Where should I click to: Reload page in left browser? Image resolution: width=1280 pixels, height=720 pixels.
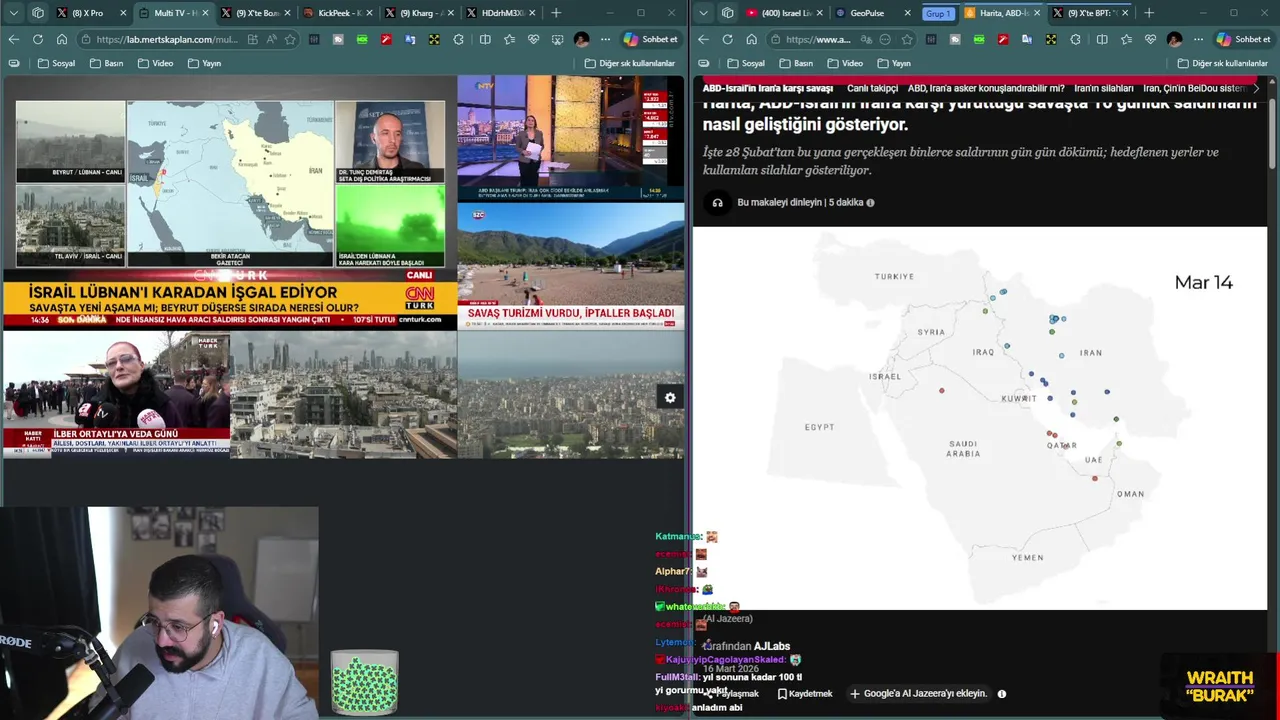[x=37, y=39]
